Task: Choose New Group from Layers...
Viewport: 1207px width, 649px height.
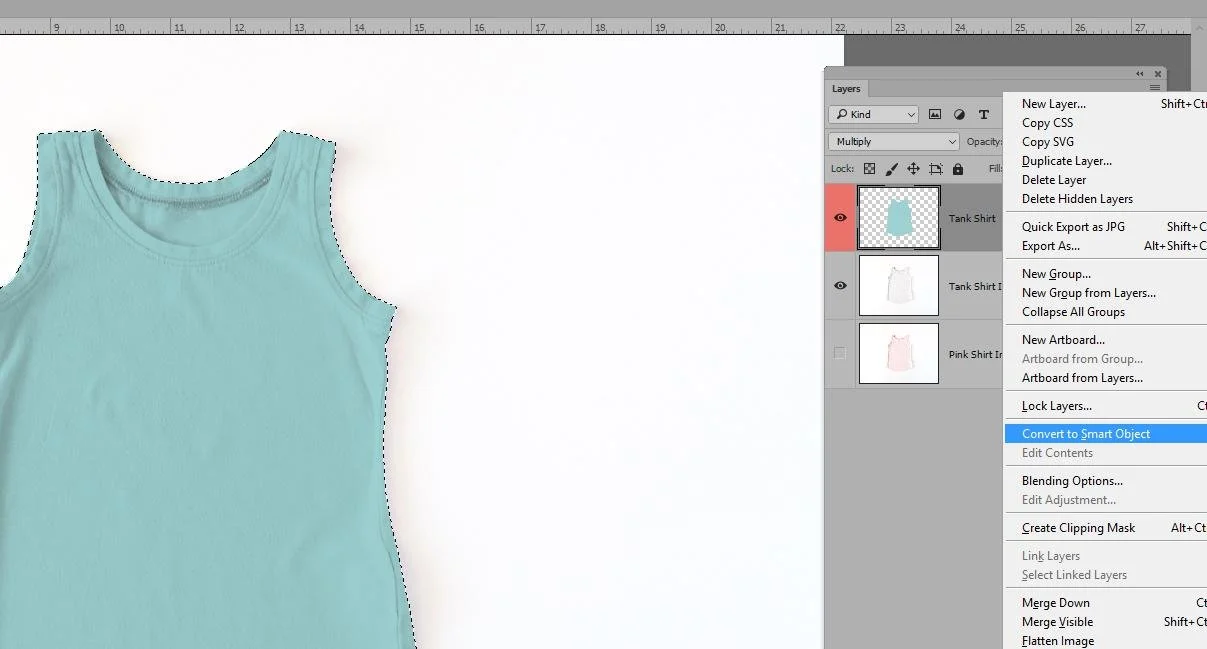Action: click(1089, 293)
